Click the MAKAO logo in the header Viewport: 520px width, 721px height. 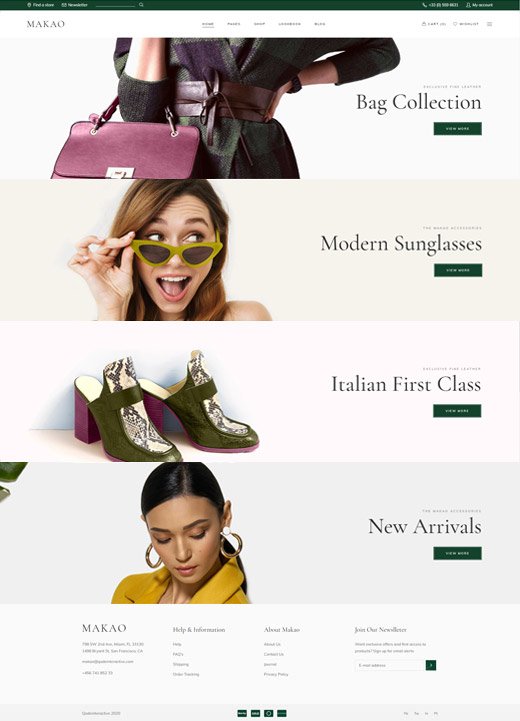(x=46, y=24)
